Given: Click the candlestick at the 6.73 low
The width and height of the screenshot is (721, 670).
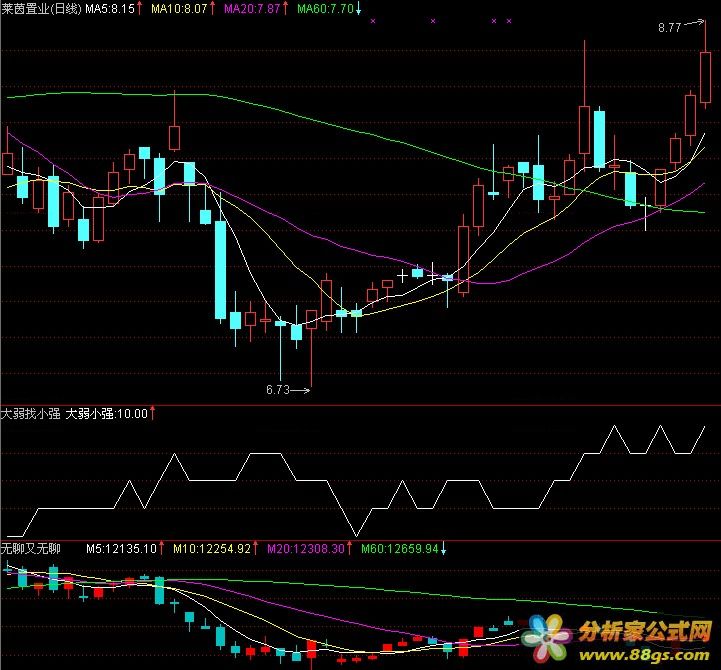Looking at the screenshot, I should point(311,319).
